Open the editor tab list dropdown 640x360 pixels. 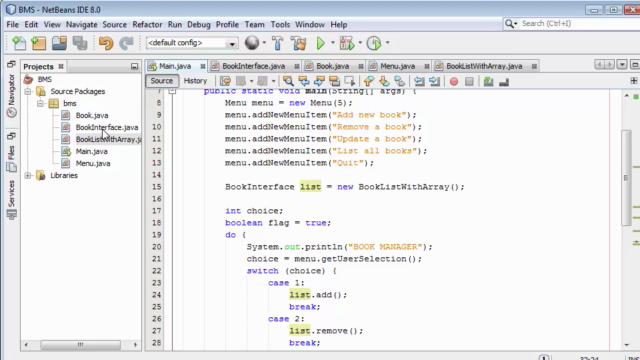622,65
